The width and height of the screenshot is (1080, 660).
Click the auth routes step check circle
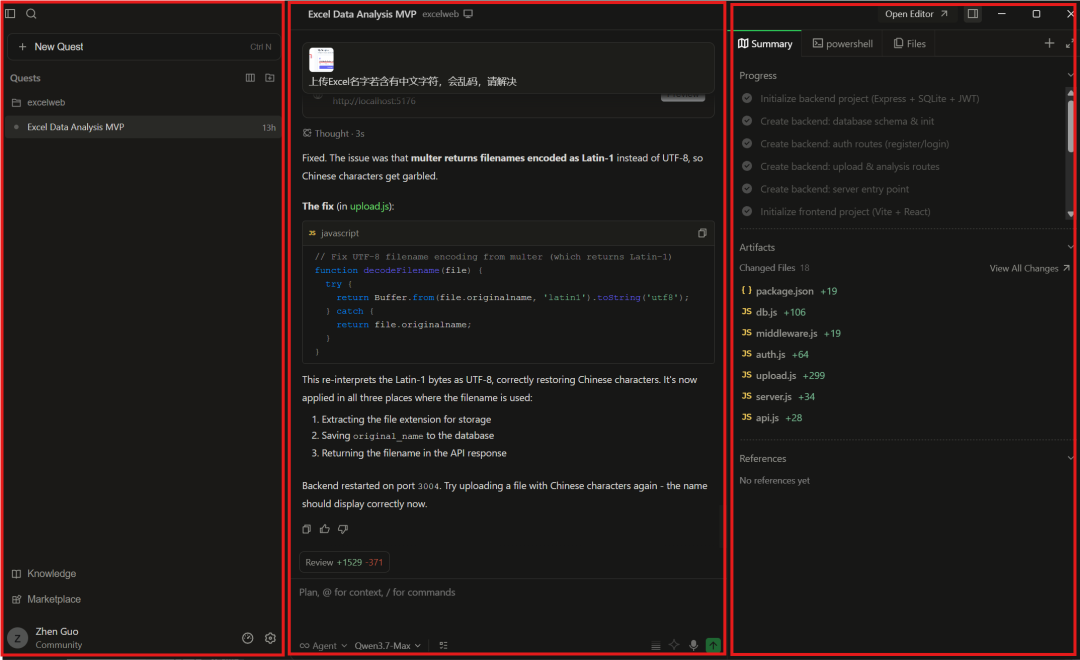(x=747, y=144)
